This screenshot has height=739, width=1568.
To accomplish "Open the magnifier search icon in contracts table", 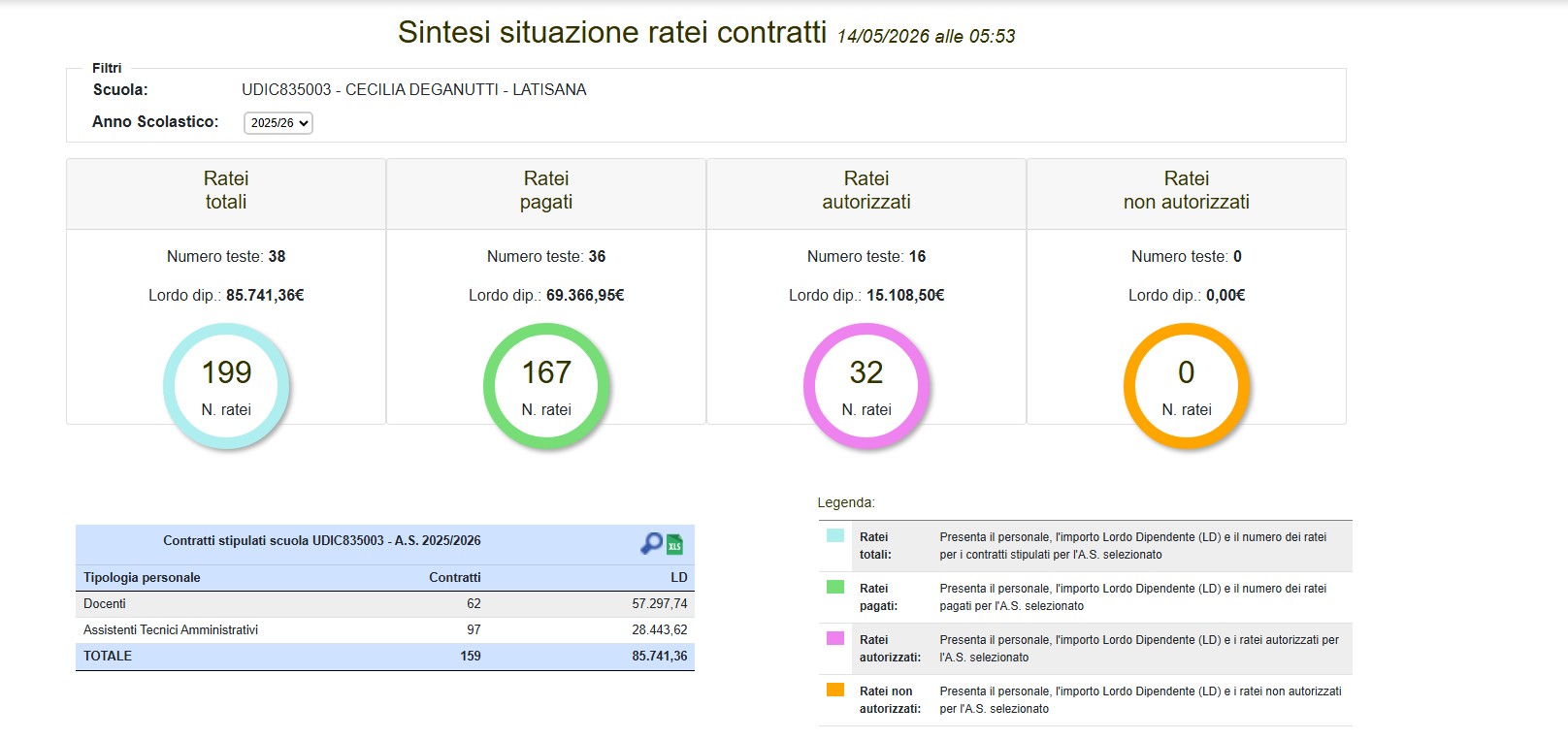I will 651,543.
